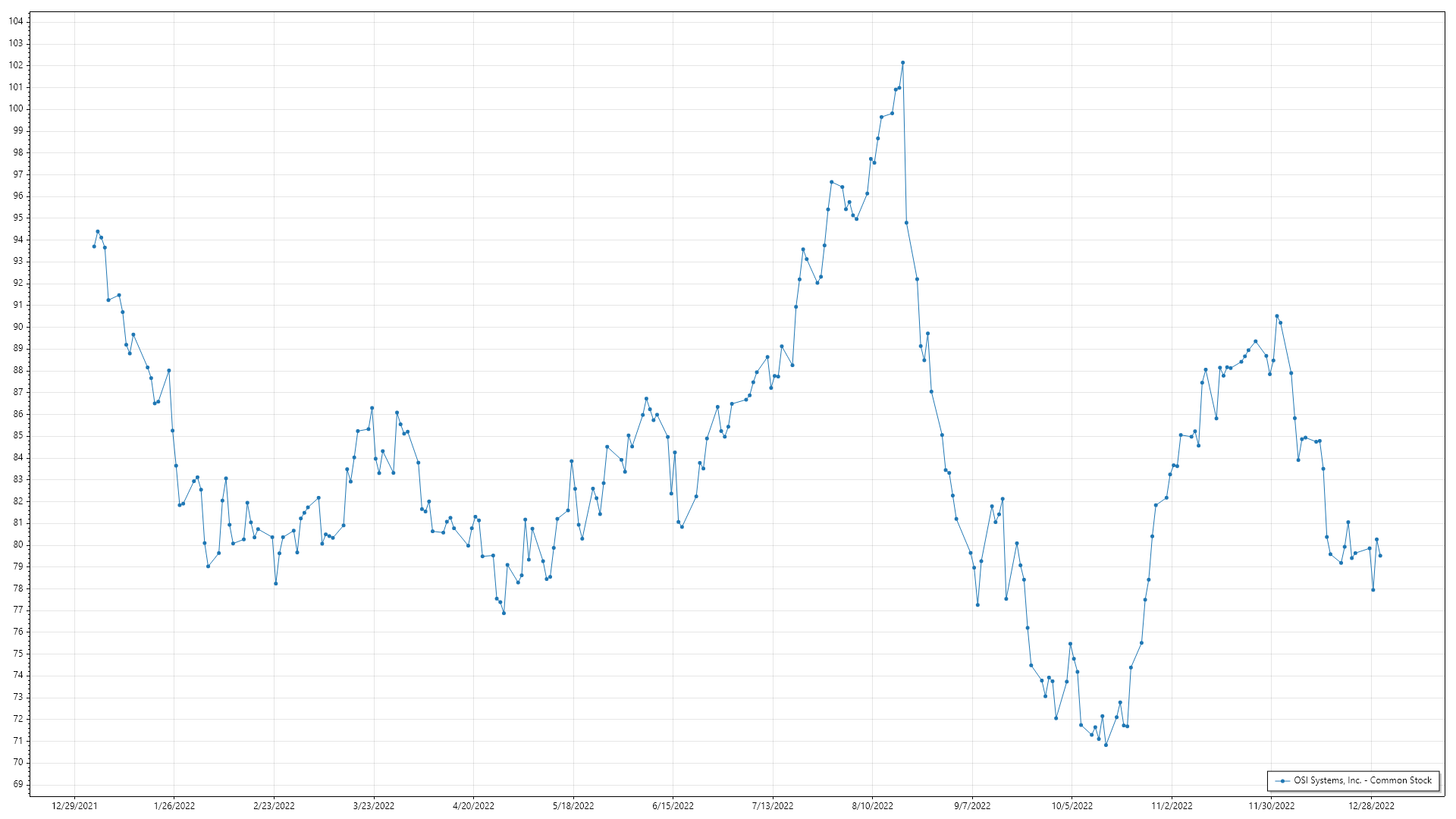Click the last data point of the series
The image size is (1456, 819).
[1380, 556]
